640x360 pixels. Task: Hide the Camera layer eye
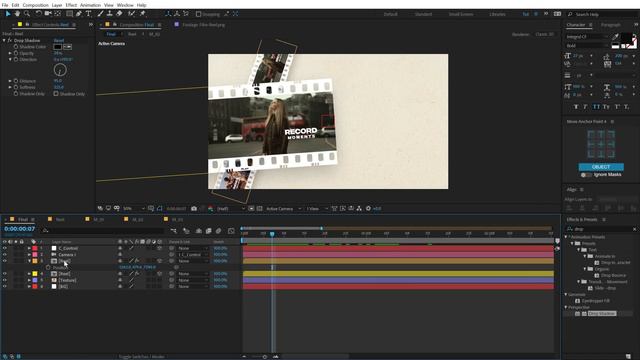coord(4,254)
